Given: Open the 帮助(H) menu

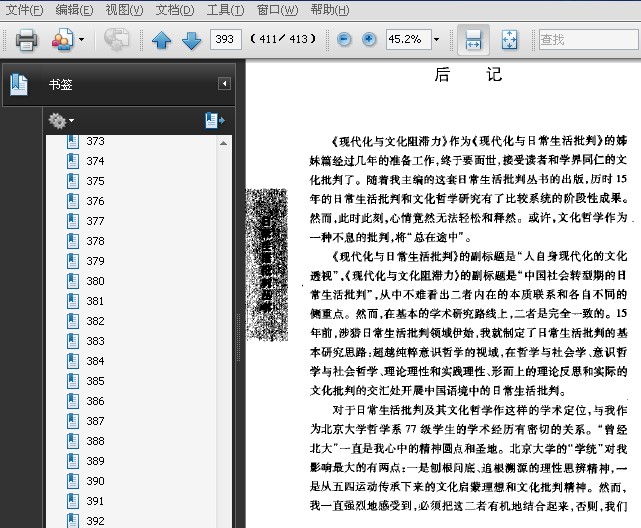Looking at the screenshot, I should [x=329, y=10].
